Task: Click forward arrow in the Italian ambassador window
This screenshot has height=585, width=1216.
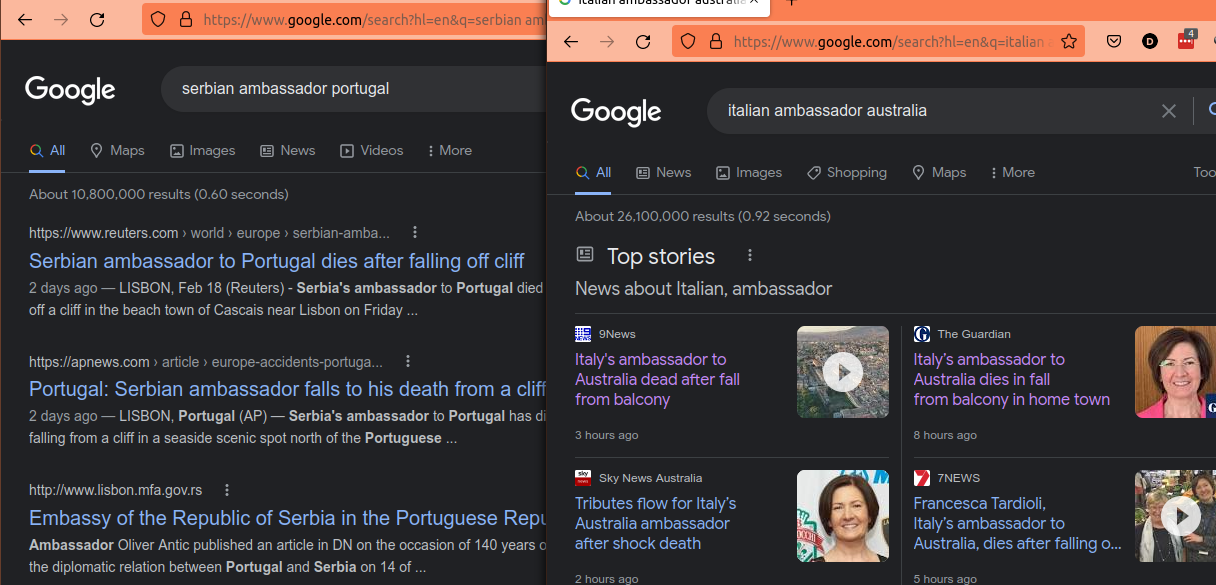Action: [607, 41]
